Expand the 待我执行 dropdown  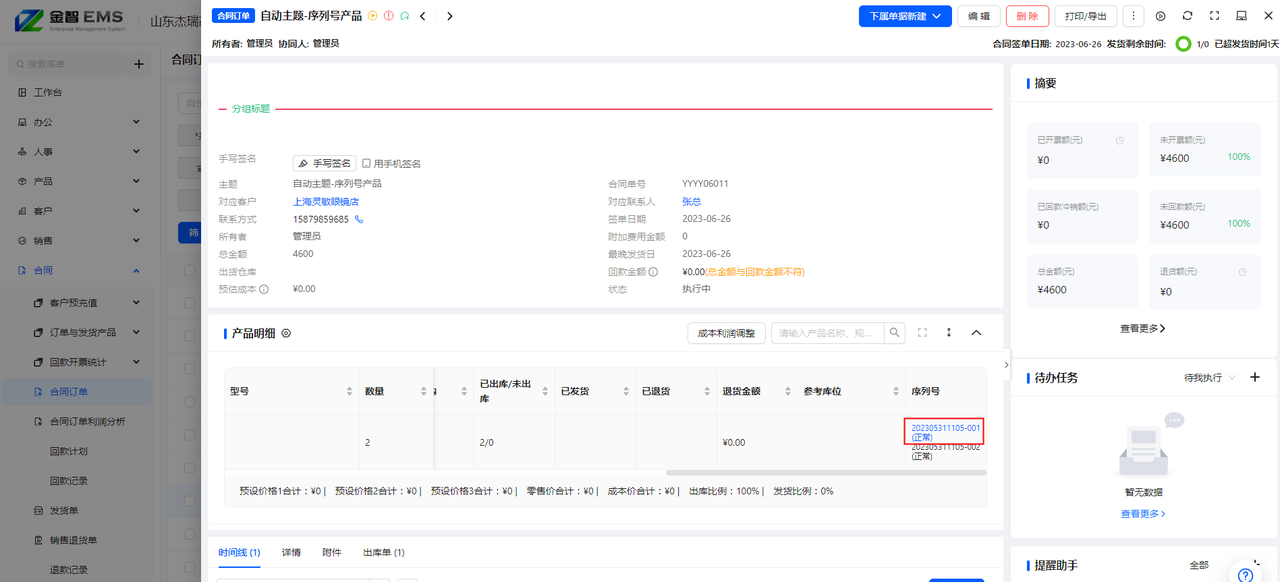coord(1209,378)
